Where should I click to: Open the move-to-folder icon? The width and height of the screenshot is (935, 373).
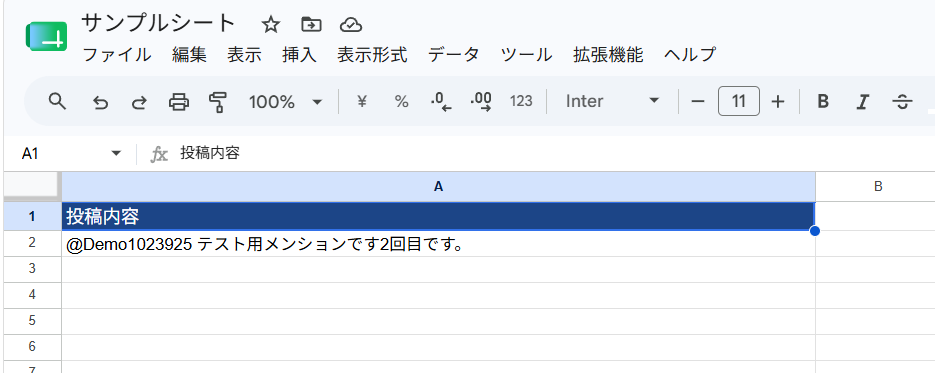coord(311,24)
